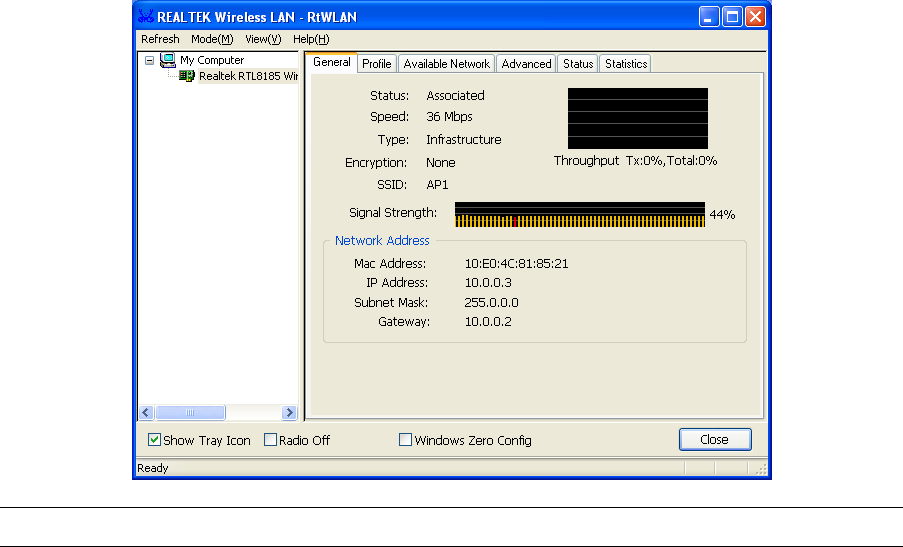Uncheck Show Tray Icon checkbox
903x547 pixels.
[x=154, y=440]
